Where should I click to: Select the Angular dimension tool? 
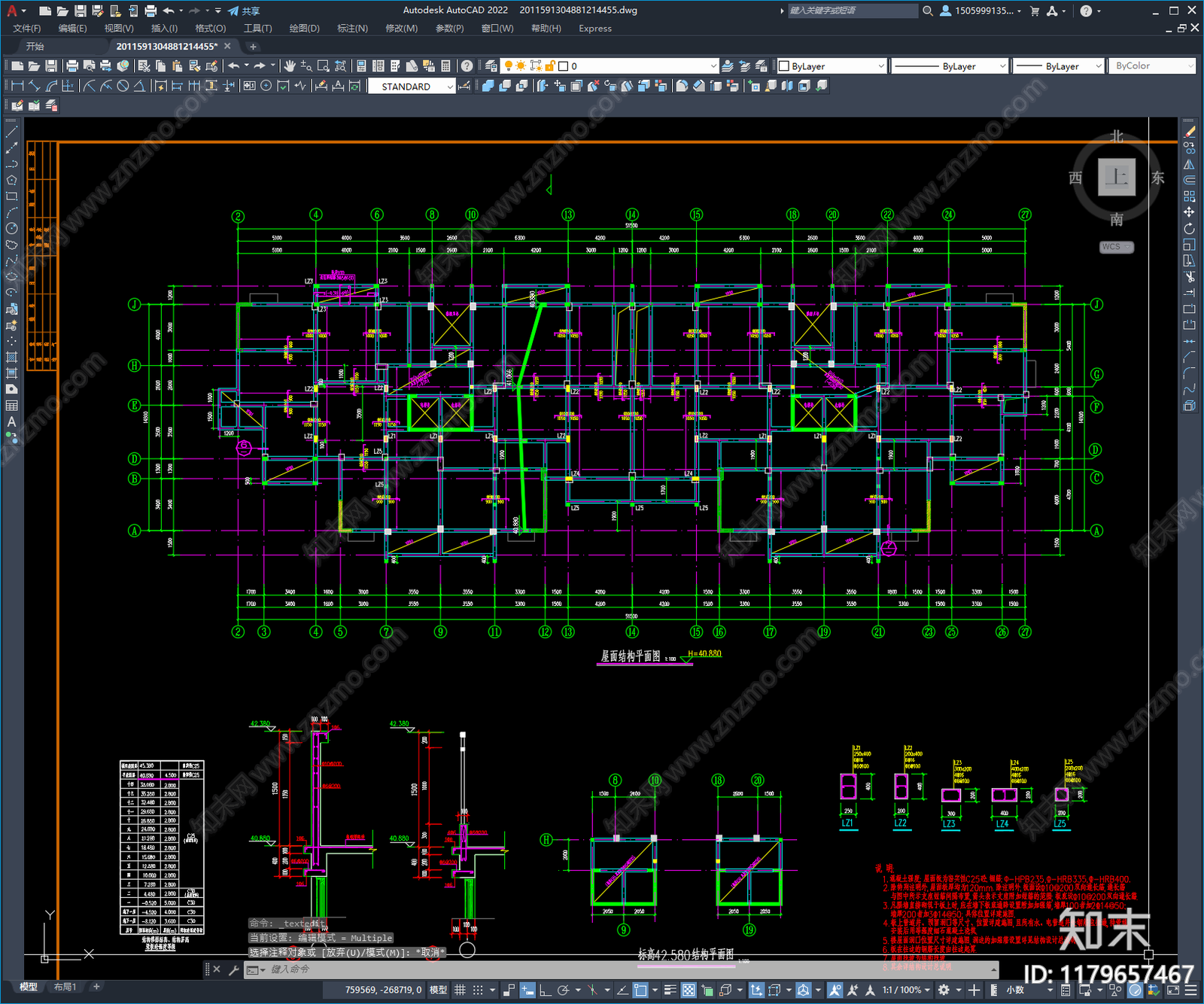pyautogui.click(x=139, y=86)
